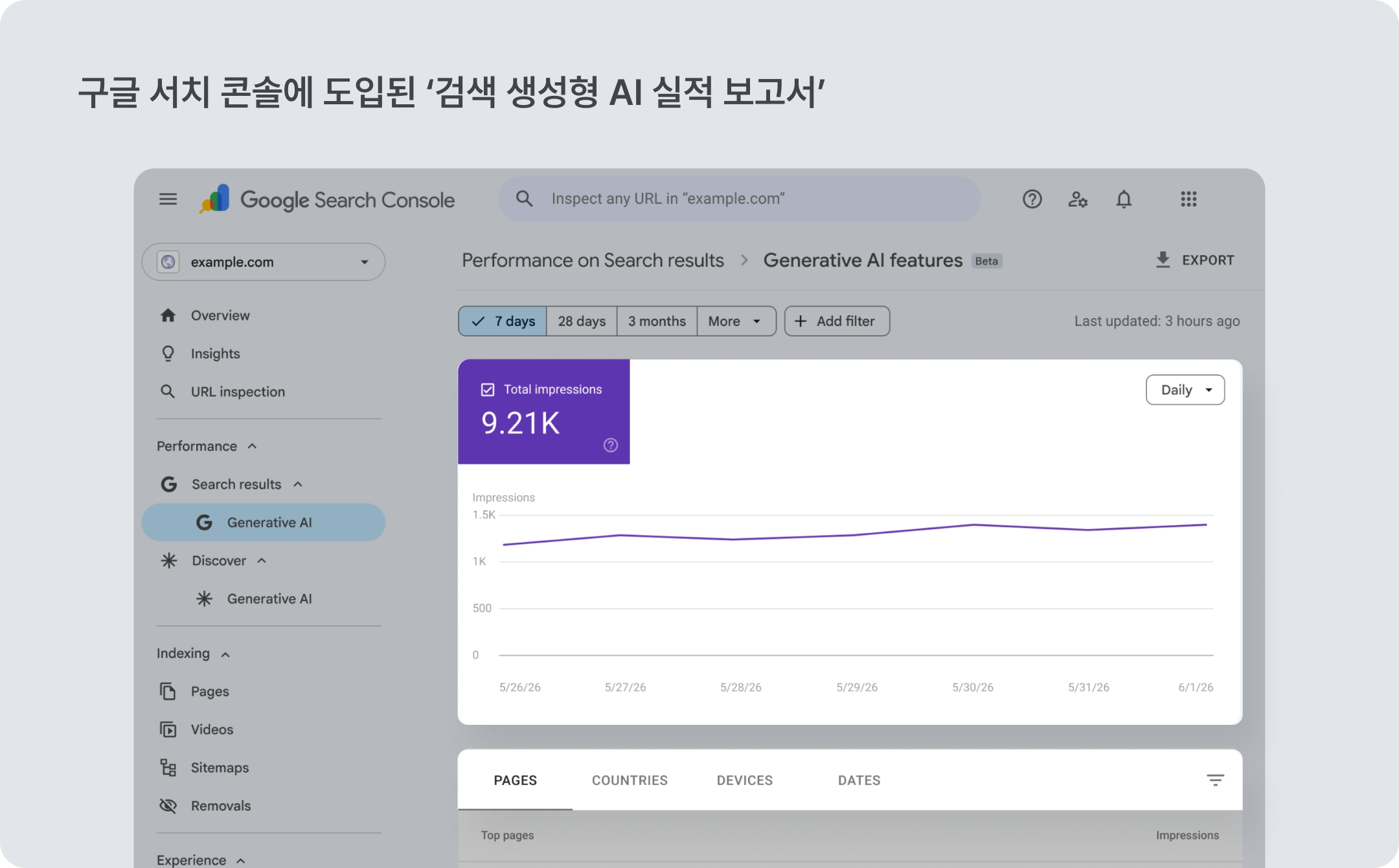Open the example.com property selector dropdown
Viewport: 1399px width, 868px height.
pyautogui.click(x=264, y=262)
